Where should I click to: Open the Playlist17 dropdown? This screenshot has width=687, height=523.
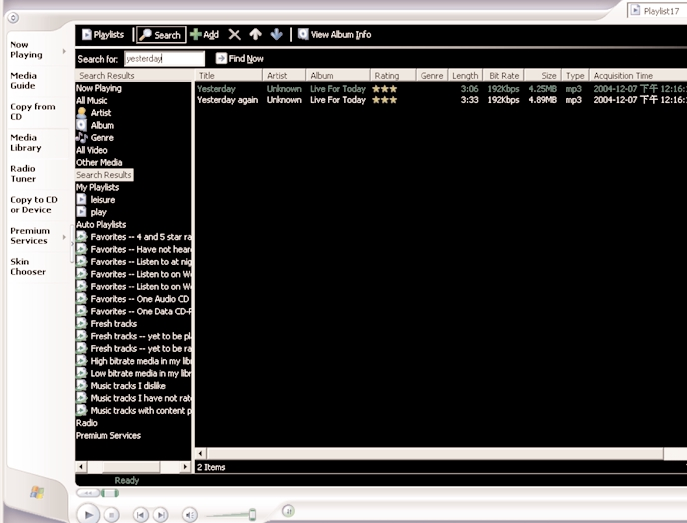pyautogui.click(x=657, y=11)
